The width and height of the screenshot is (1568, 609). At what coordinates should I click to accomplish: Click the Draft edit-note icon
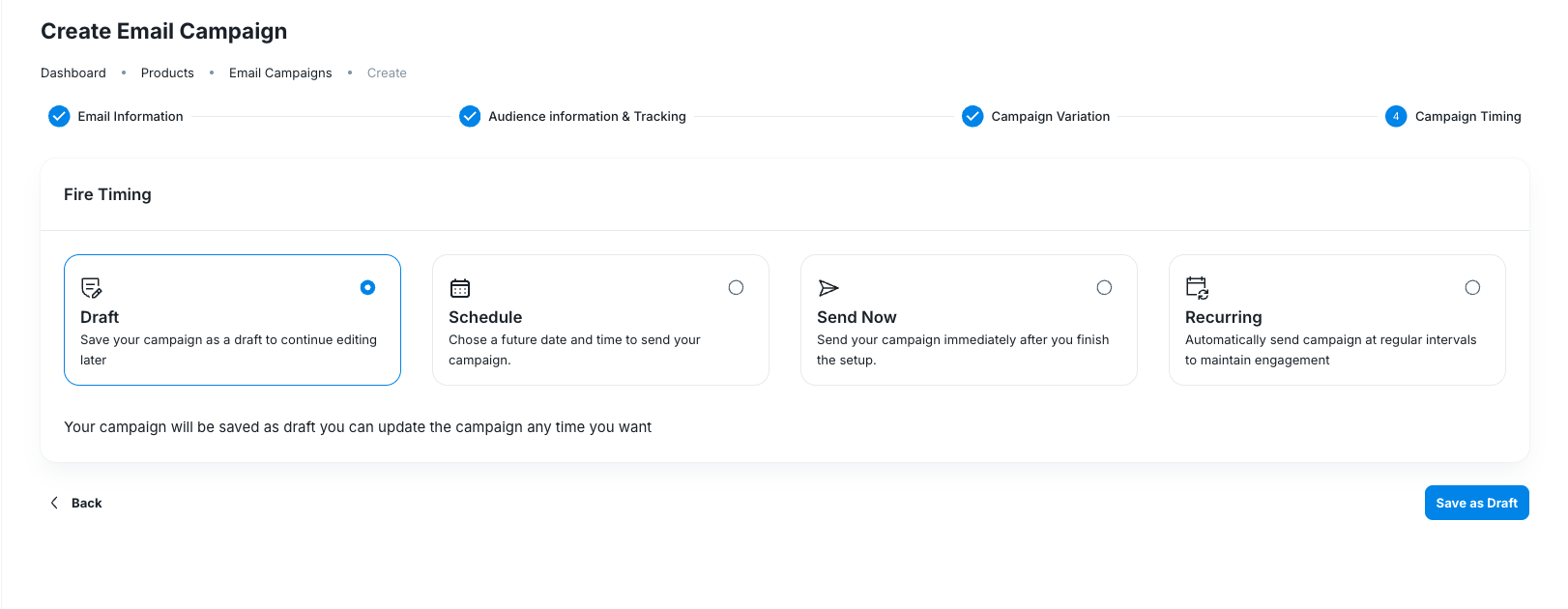pyautogui.click(x=92, y=288)
